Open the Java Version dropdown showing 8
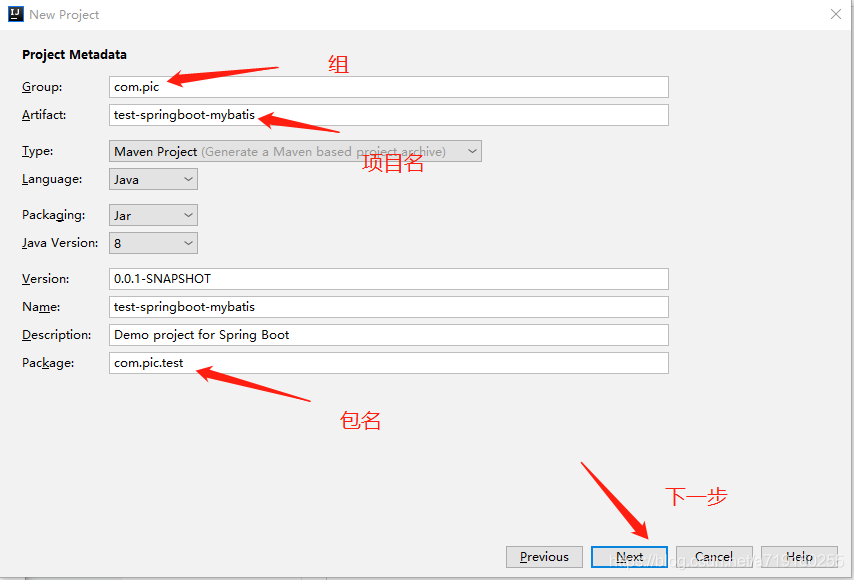 pyautogui.click(x=153, y=243)
